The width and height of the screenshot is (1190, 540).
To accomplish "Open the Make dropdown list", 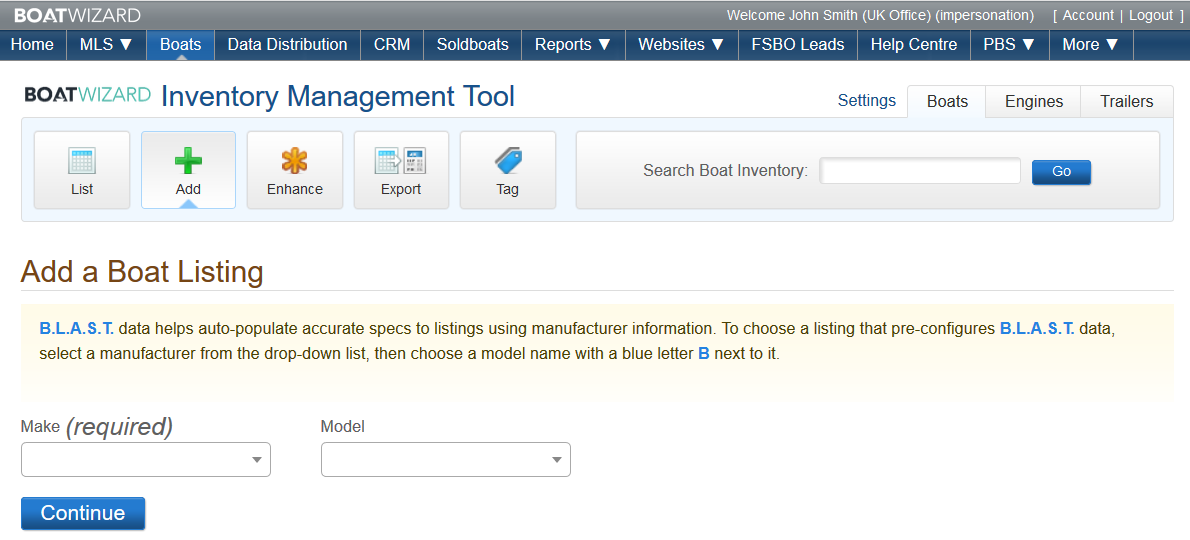I will point(146,460).
